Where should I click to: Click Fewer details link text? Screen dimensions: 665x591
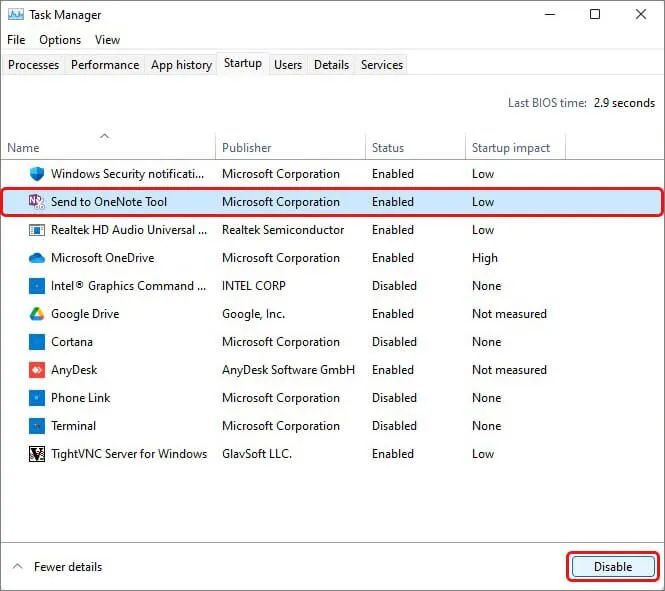(x=68, y=567)
